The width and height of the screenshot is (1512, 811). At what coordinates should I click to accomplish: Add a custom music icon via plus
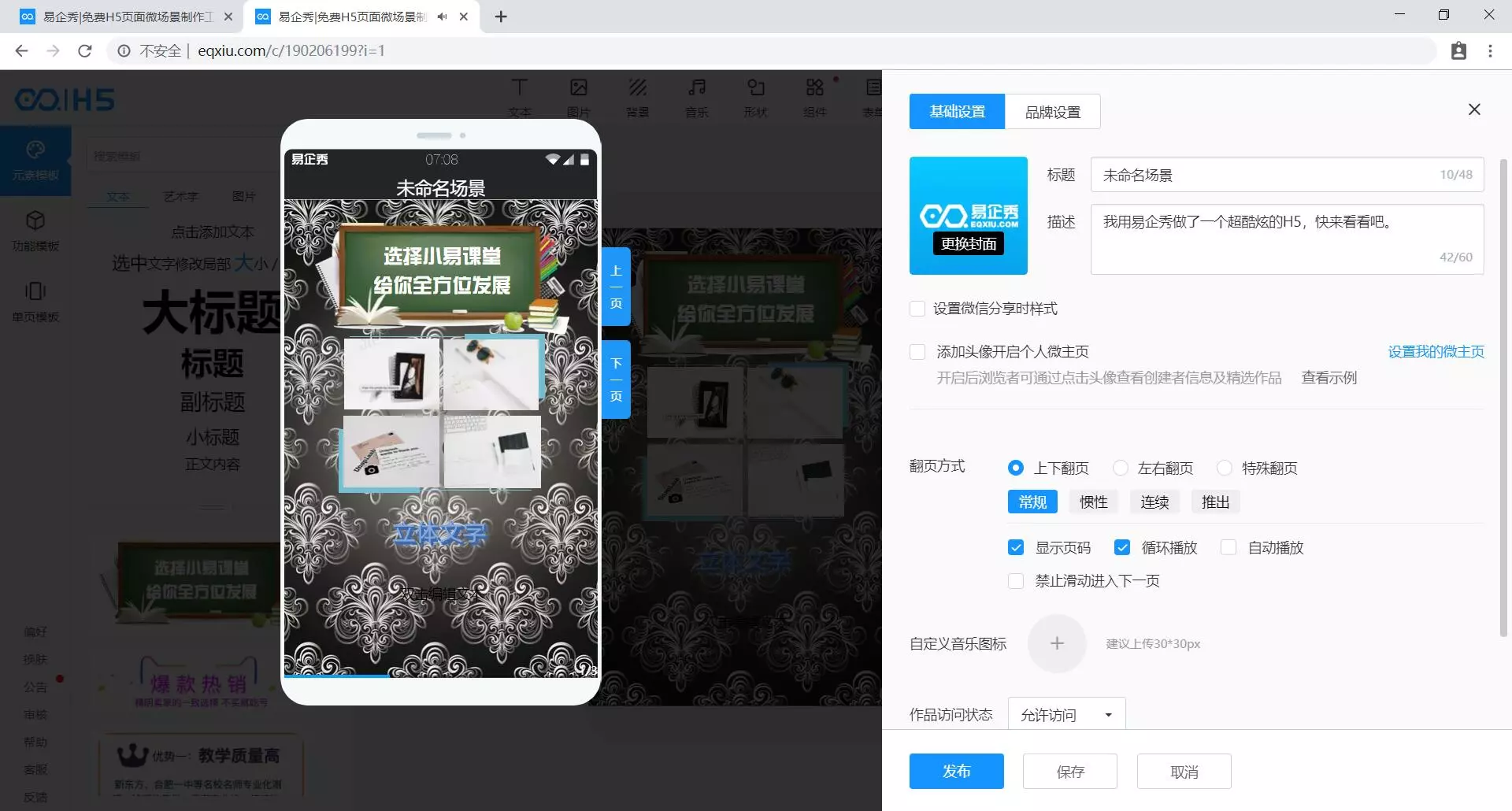tap(1057, 644)
